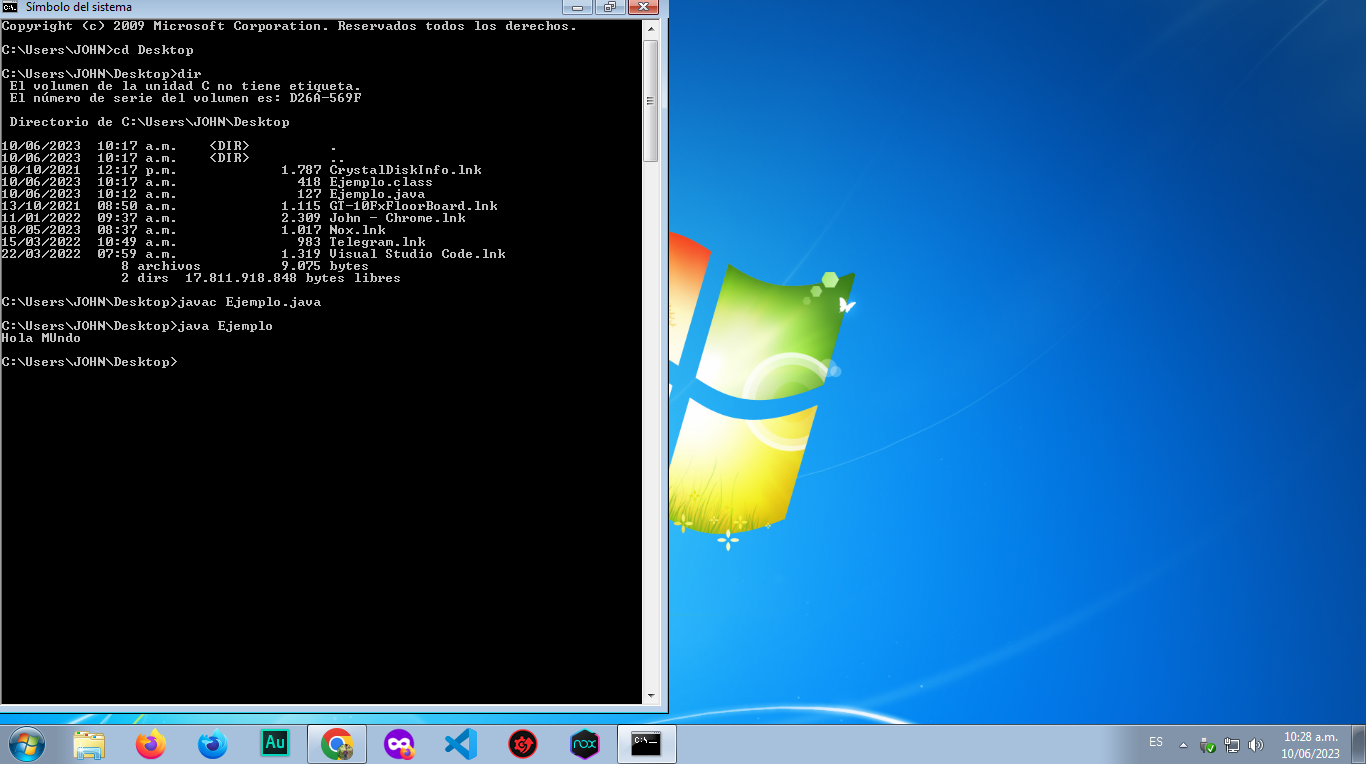Viewport: 1366px width, 768px height.
Task: Open the volume speaker tray icon
Action: 1256,746
